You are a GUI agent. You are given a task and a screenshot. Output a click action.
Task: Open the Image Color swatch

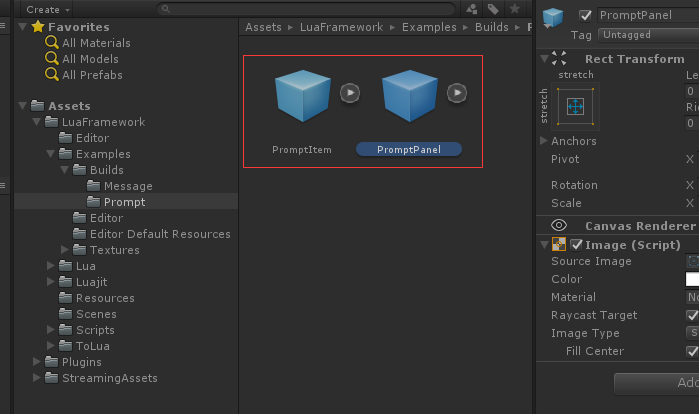click(x=692, y=279)
